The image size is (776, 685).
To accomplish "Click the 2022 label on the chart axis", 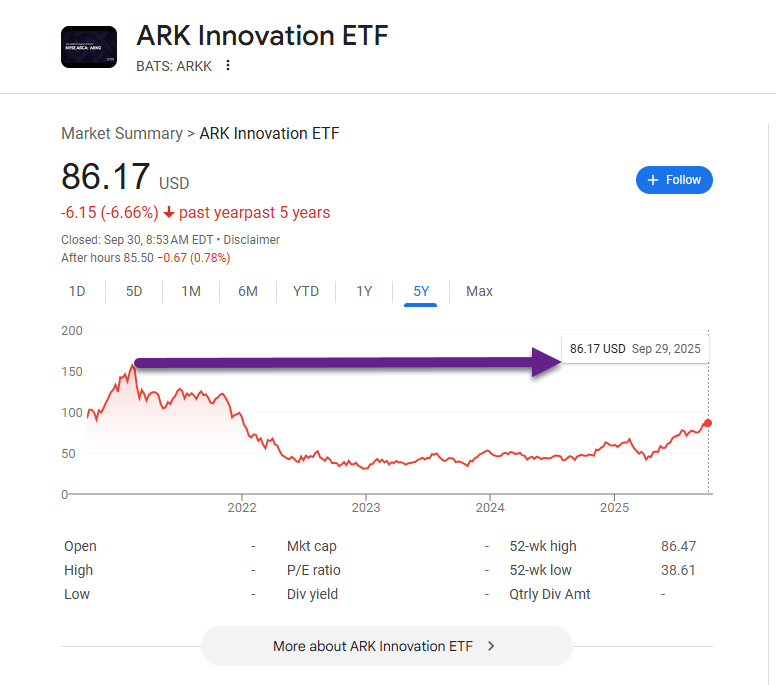I will 242,508.
